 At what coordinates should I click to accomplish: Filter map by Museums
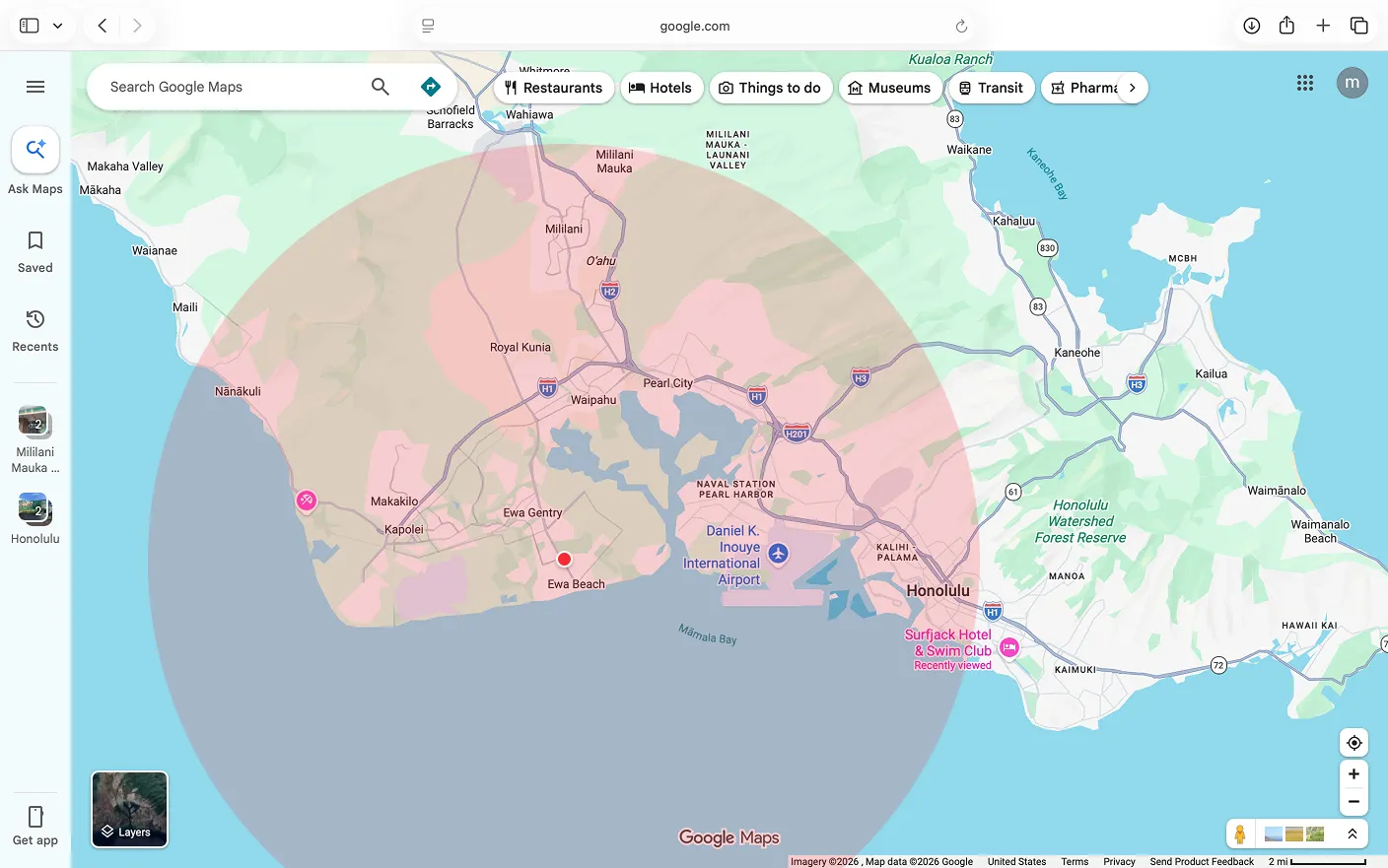point(890,88)
